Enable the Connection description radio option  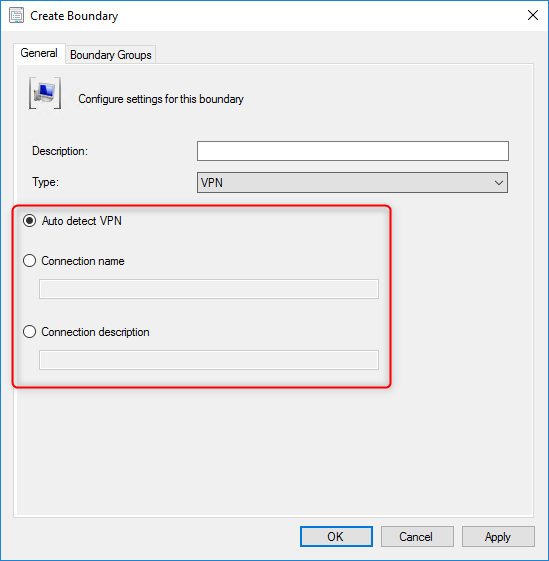click(x=29, y=332)
